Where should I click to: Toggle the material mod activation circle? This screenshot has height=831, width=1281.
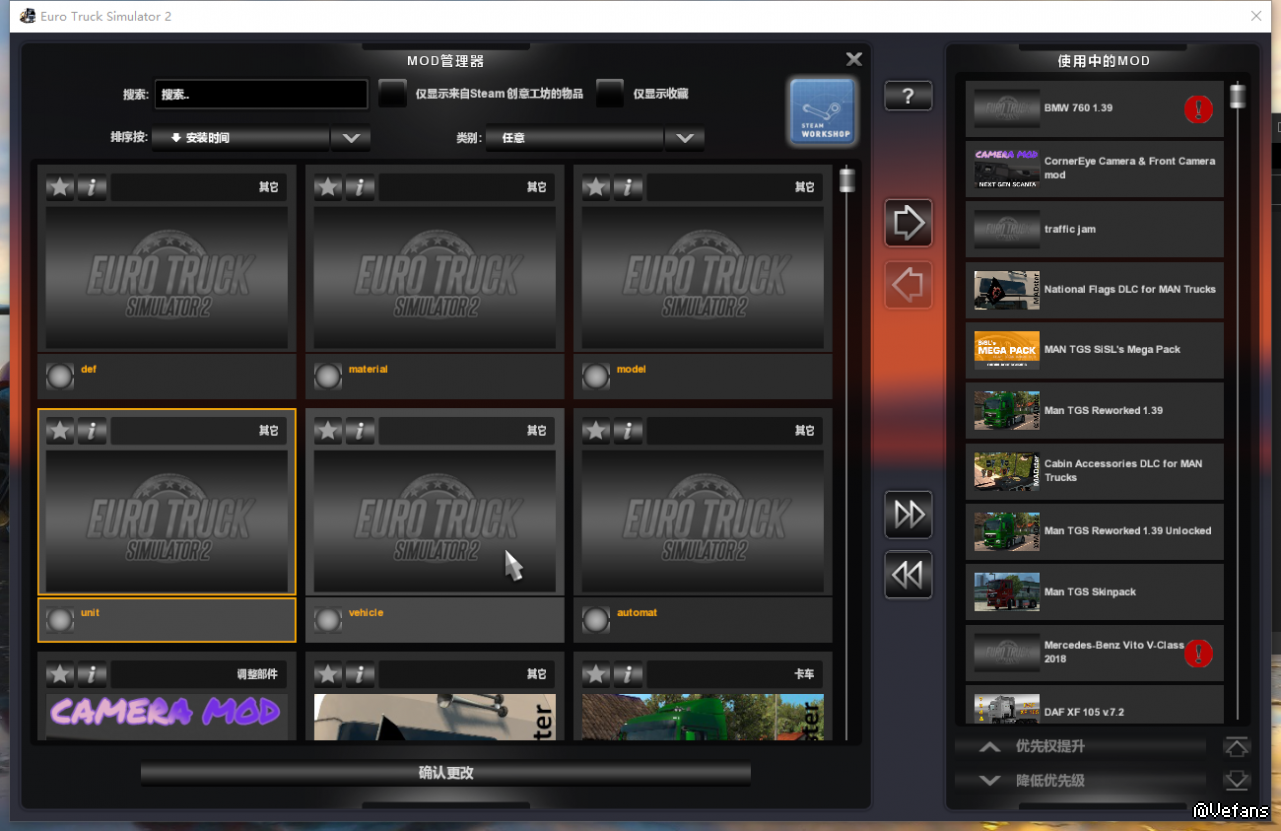click(x=328, y=376)
